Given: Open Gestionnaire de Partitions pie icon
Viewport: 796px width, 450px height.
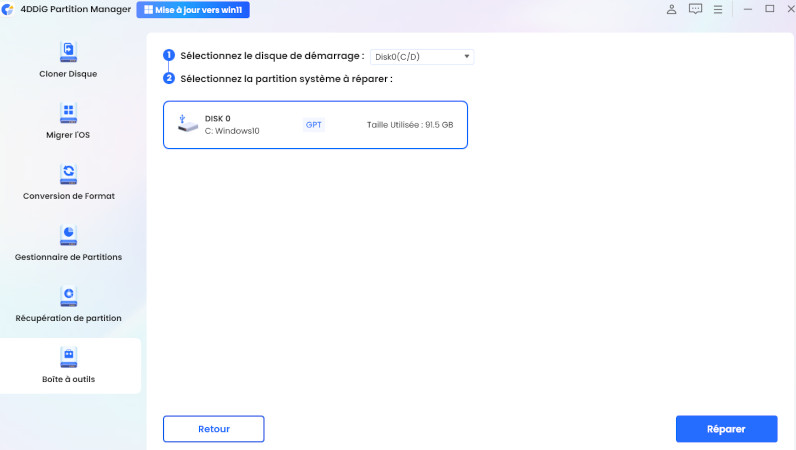Looking at the screenshot, I should tap(68, 235).
